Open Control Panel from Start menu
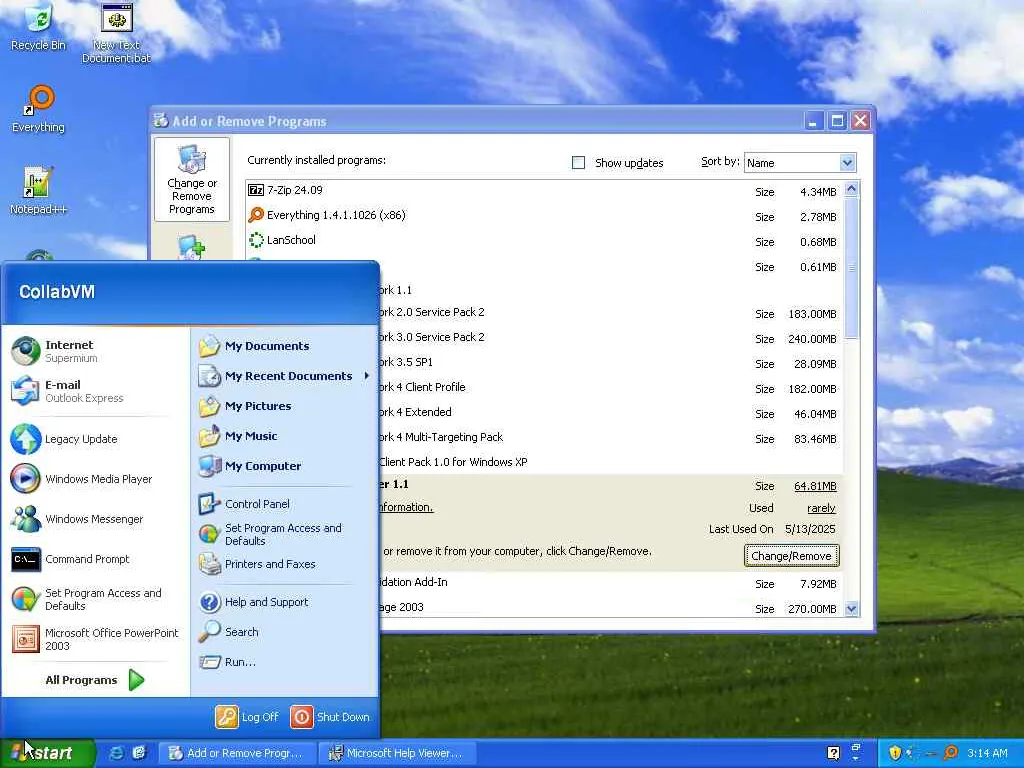 coord(285,504)
